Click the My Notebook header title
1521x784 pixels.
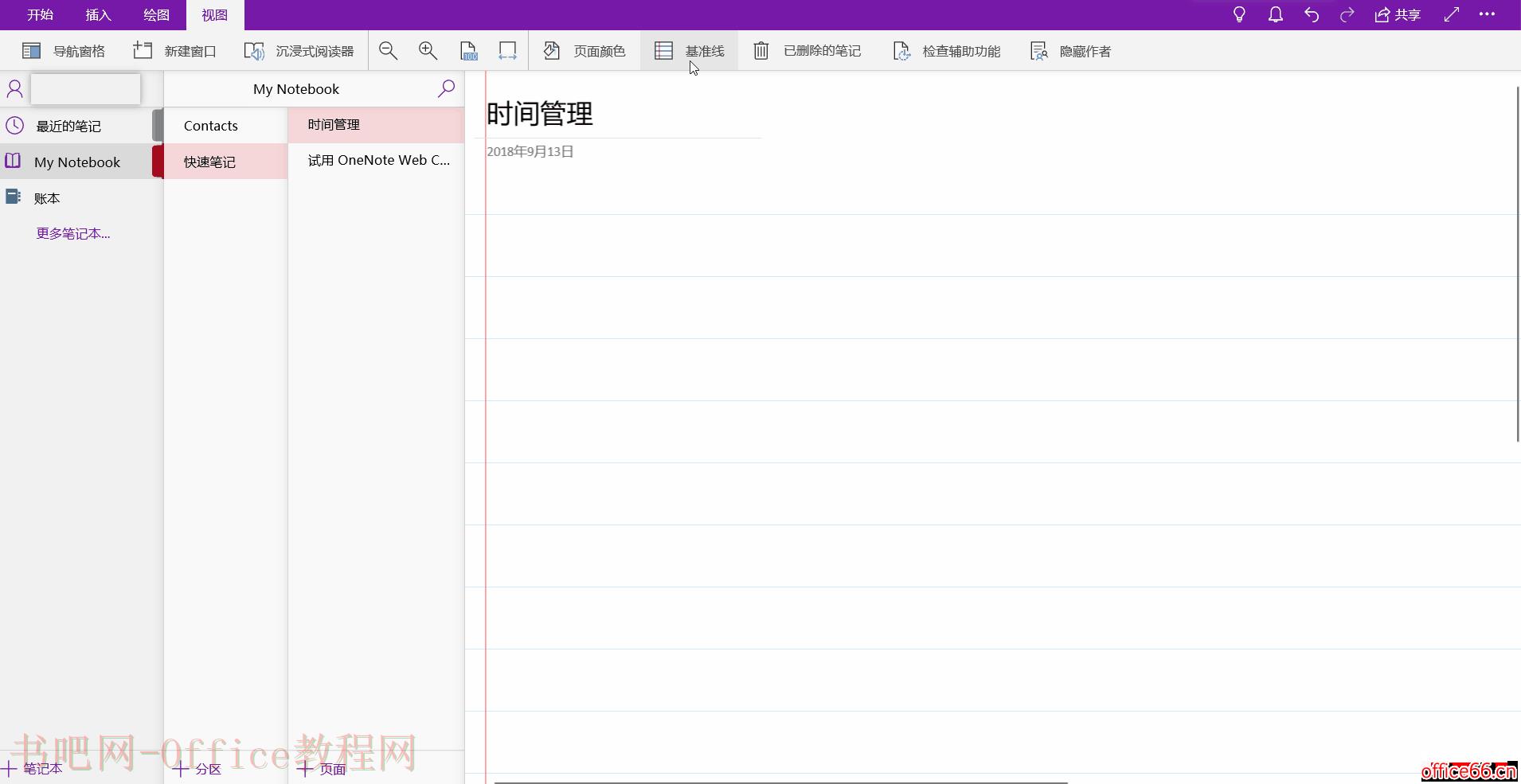[x=296, y=89]
